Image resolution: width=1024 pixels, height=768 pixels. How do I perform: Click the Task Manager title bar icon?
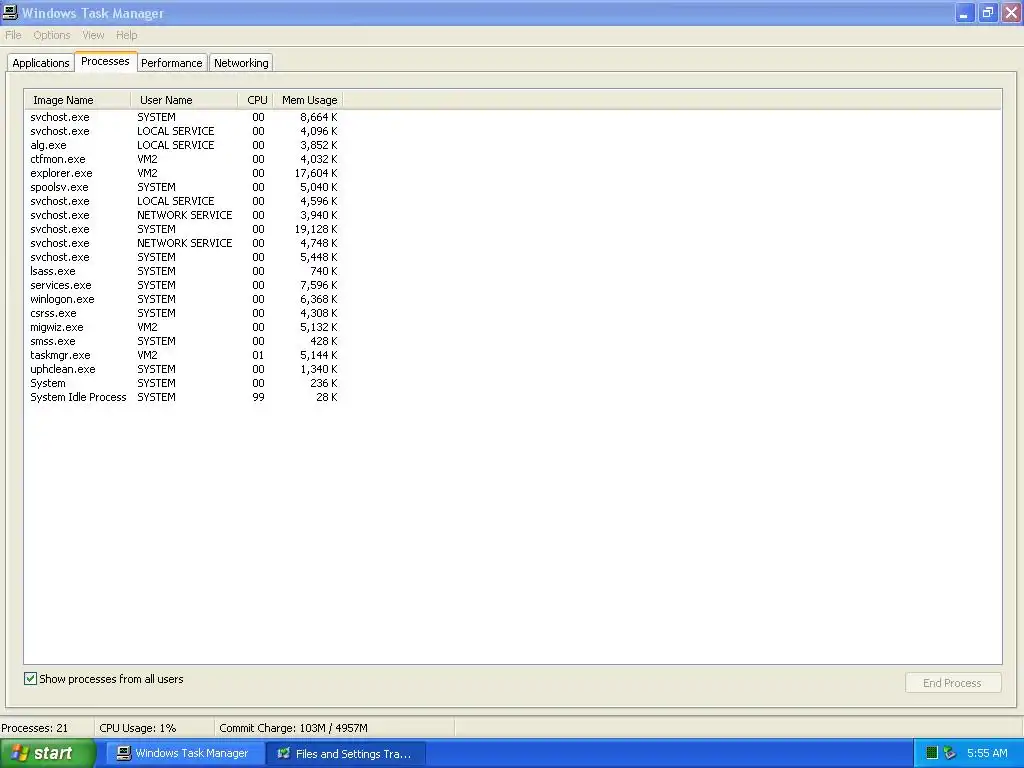10,12
